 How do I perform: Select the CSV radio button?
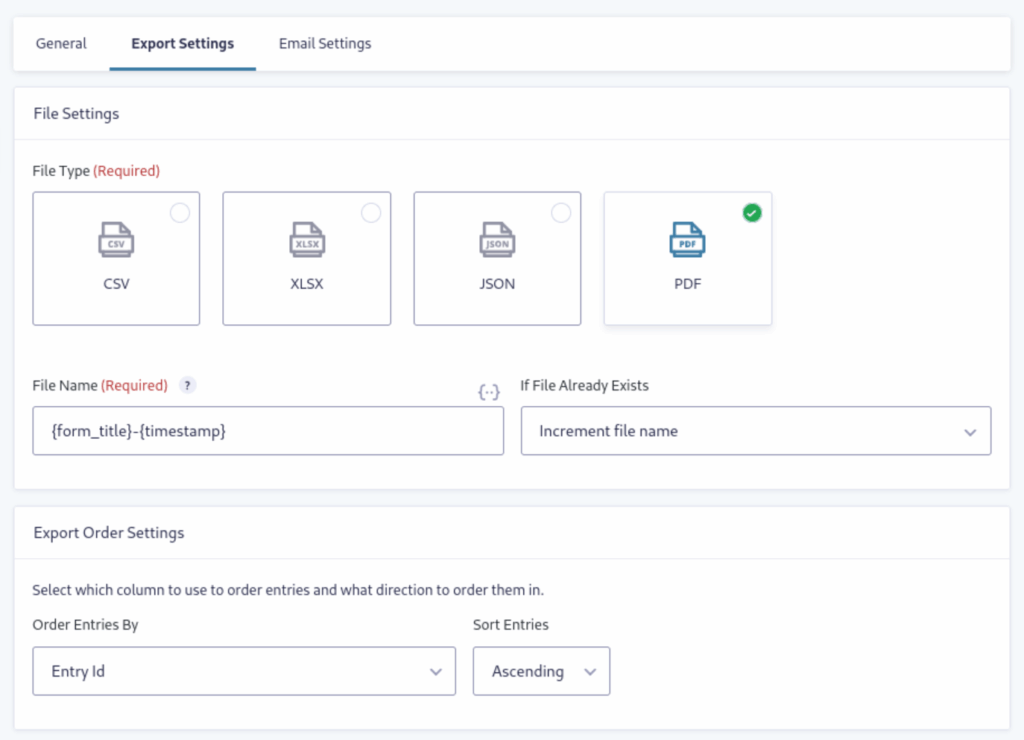pos(180,212)
